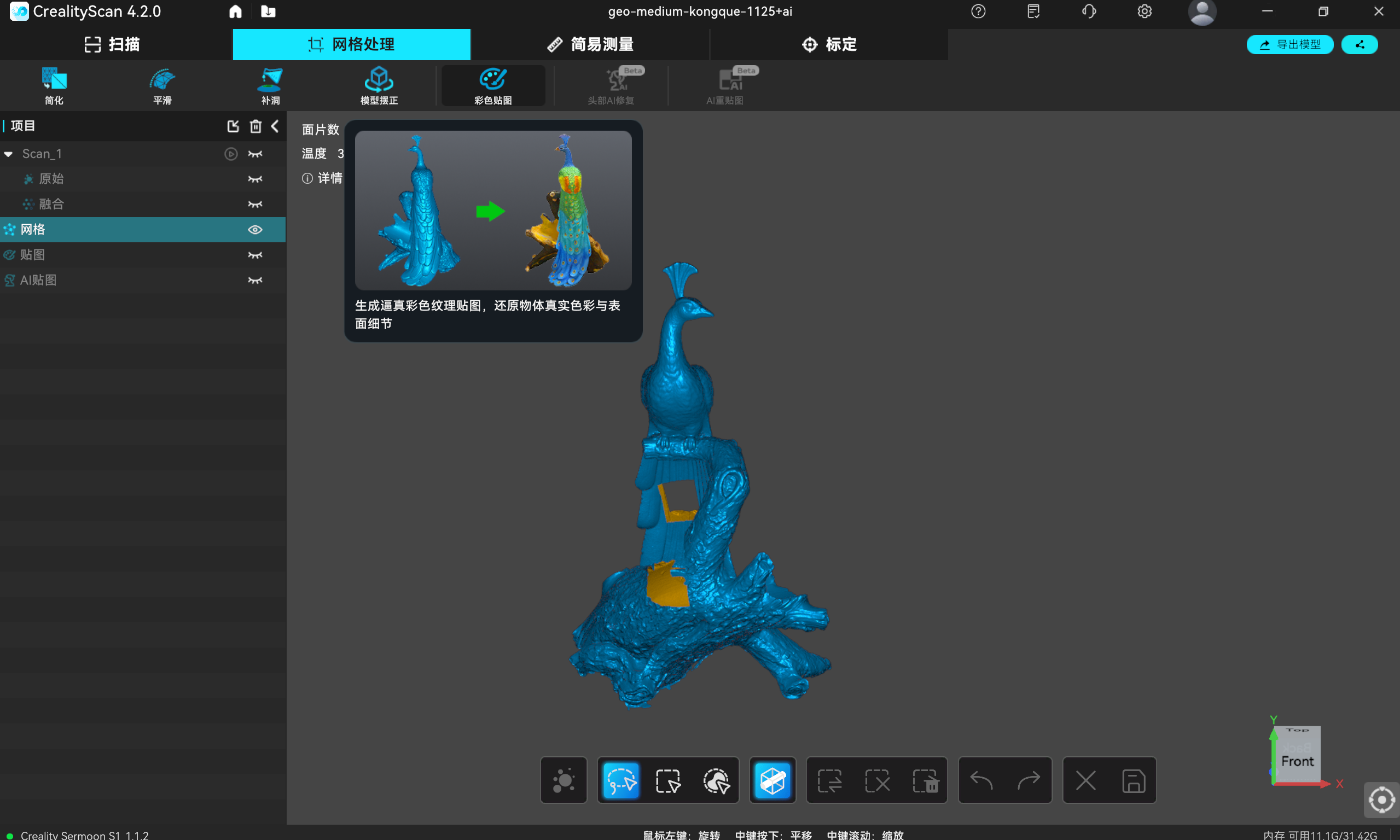The image size is (1400, 840).
Task: Click the 导出模型 export model button
Action: click(x=1289, y=44)
